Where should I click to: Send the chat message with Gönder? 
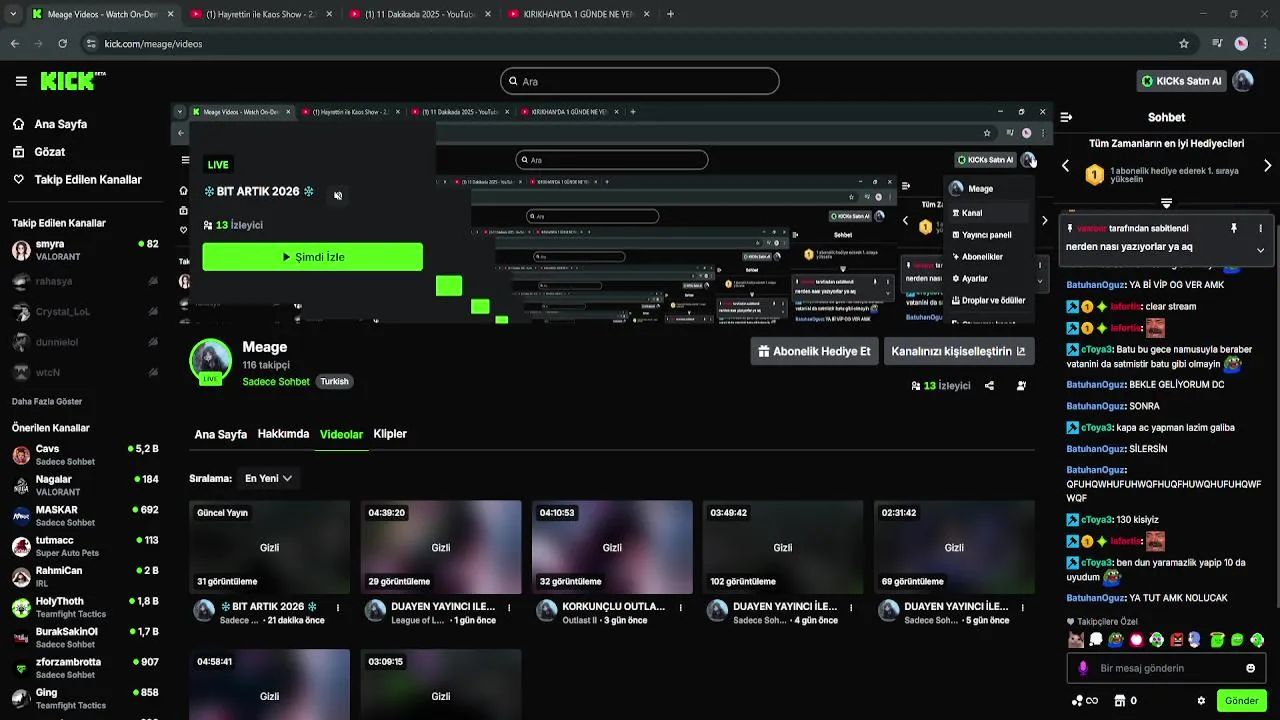click(1241, 701)
